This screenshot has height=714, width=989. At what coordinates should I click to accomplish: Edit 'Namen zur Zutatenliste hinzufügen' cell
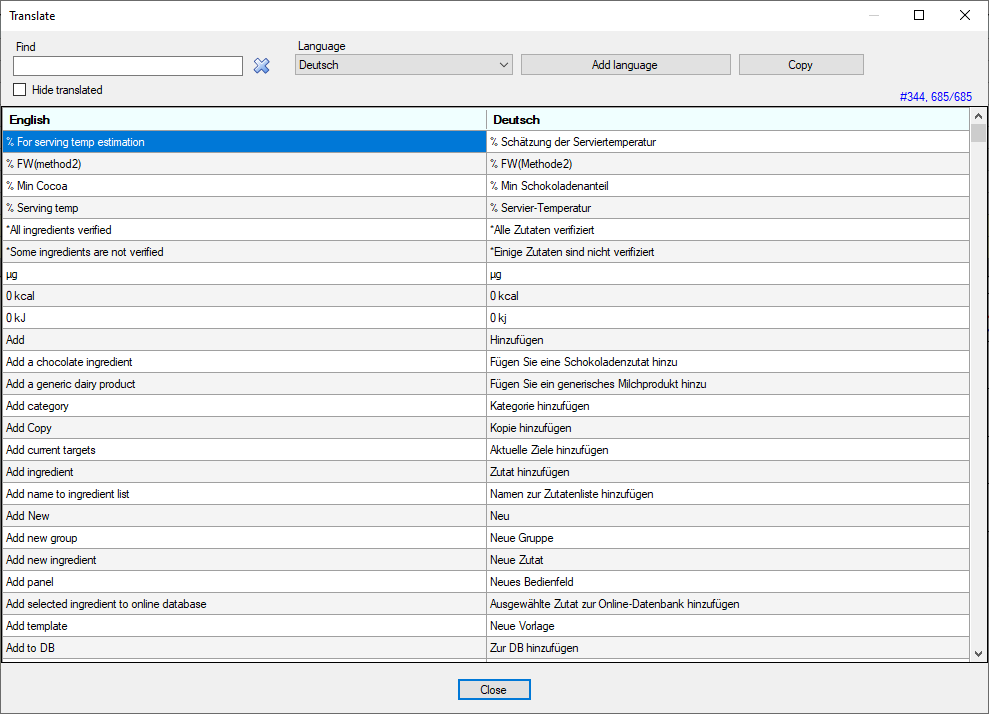[x=728, y=494]
